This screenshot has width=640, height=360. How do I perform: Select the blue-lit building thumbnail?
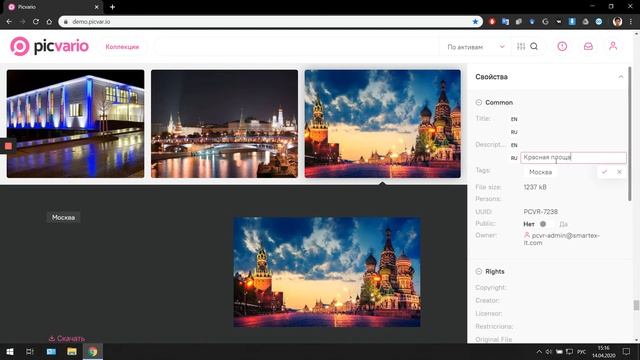coord(76,124)
